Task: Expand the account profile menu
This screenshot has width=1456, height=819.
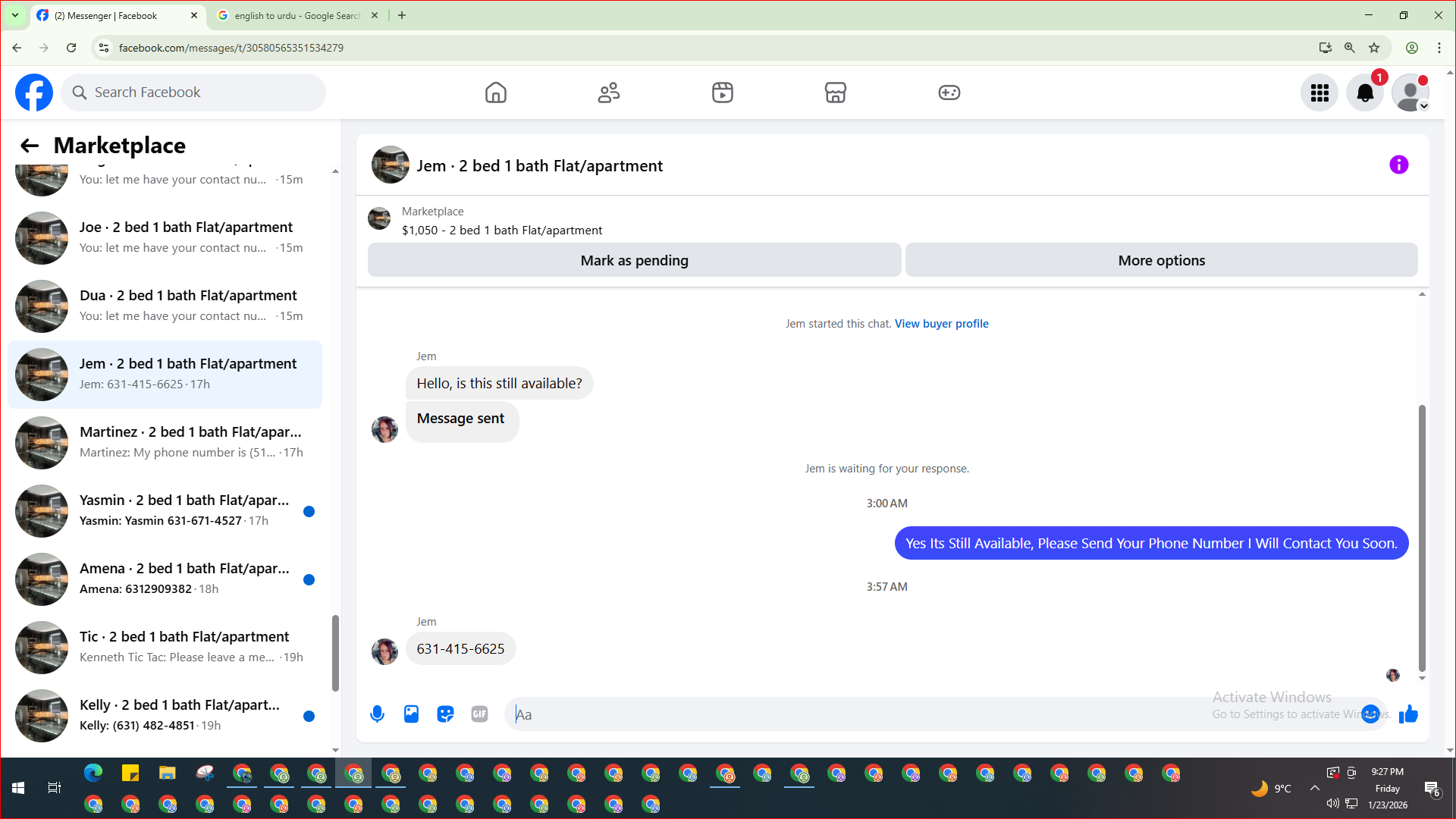Action: (1410, 93)
